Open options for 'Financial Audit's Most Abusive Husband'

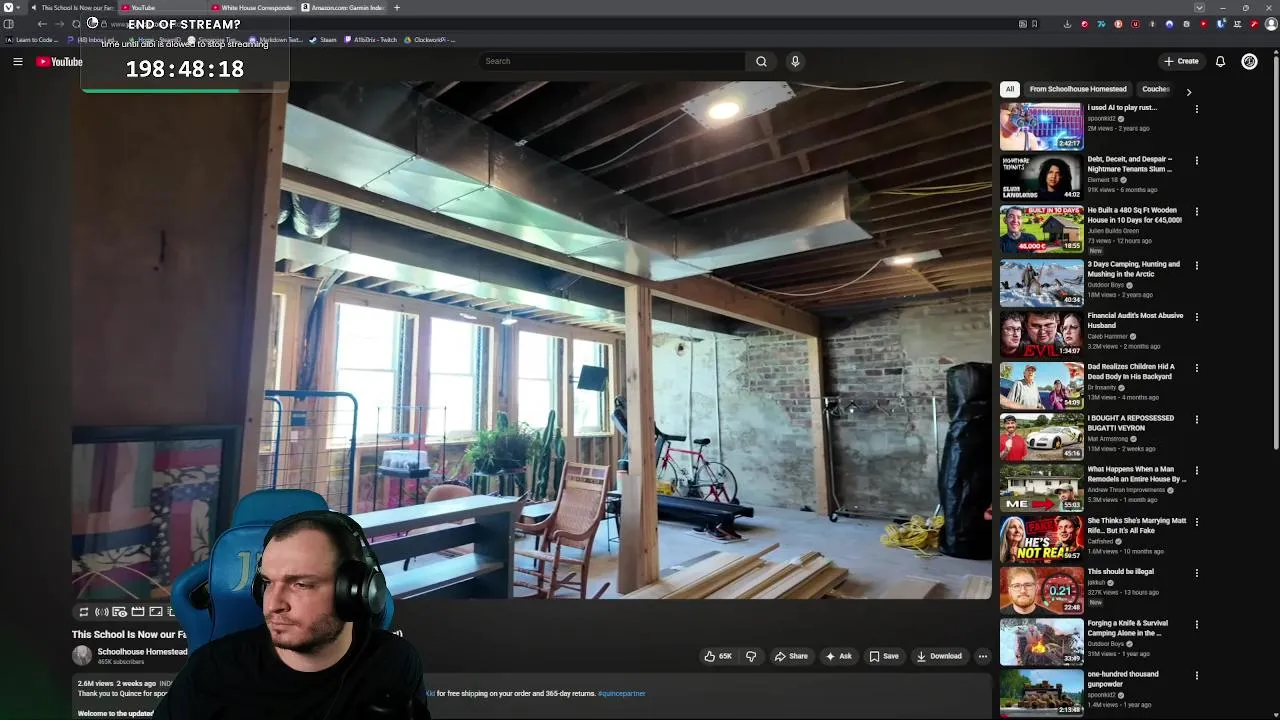coord(1196,317)
